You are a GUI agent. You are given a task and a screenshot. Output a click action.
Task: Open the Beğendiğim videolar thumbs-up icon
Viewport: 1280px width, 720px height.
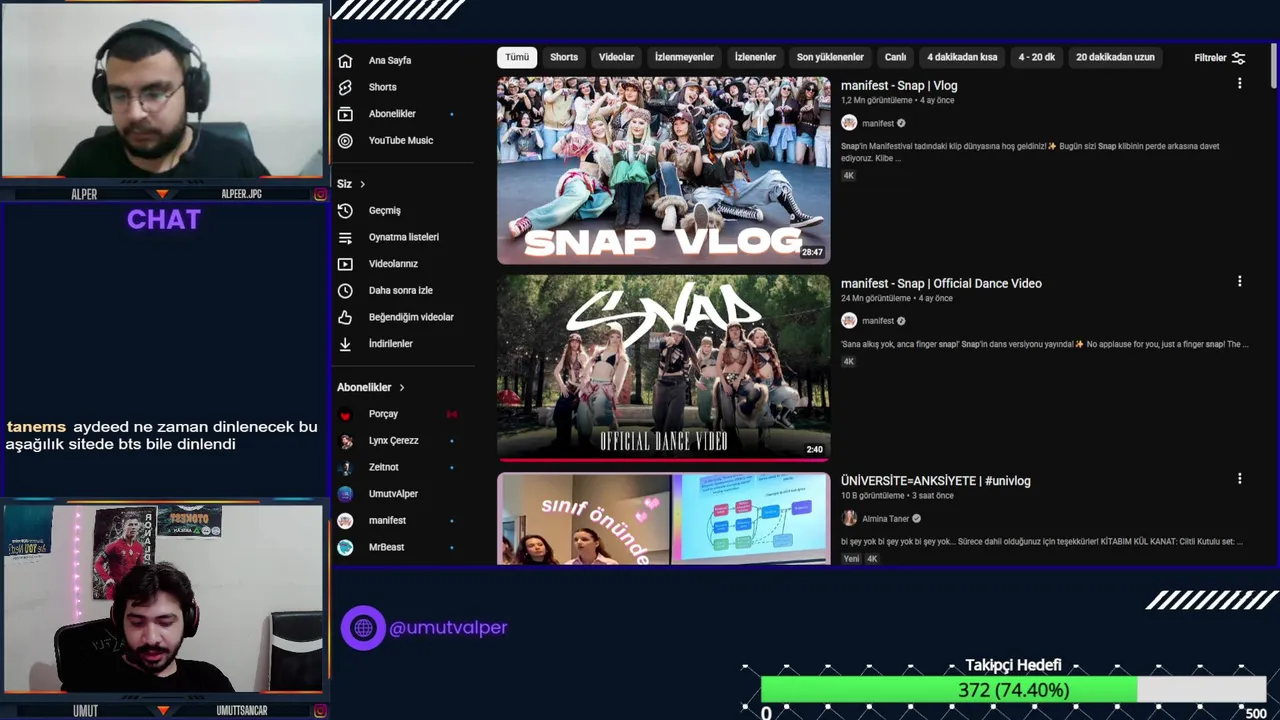click(345, 317)
